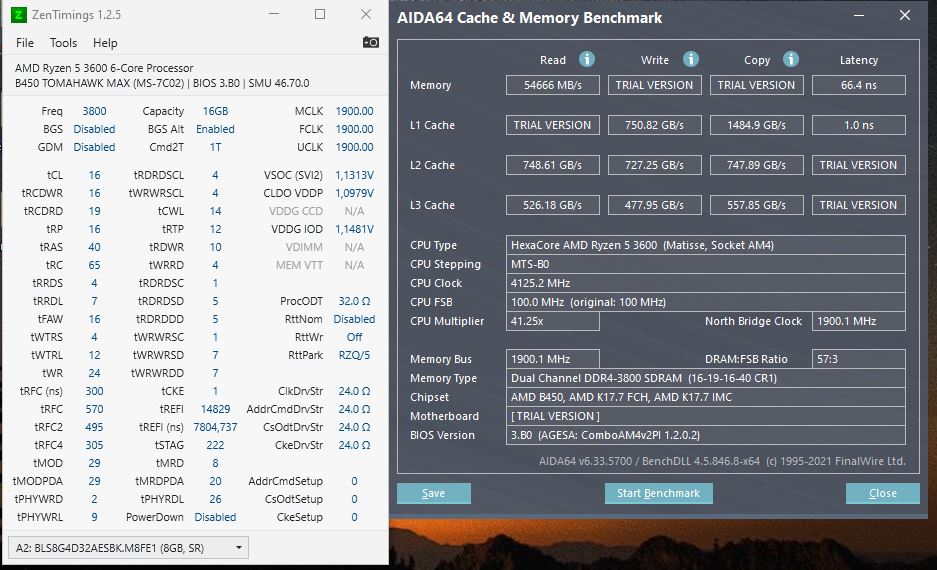This screenshot has width=937, height=570.
Task: Click the VSOC (SVI2) 1,1313V value
Action: [x=354, y=175]
